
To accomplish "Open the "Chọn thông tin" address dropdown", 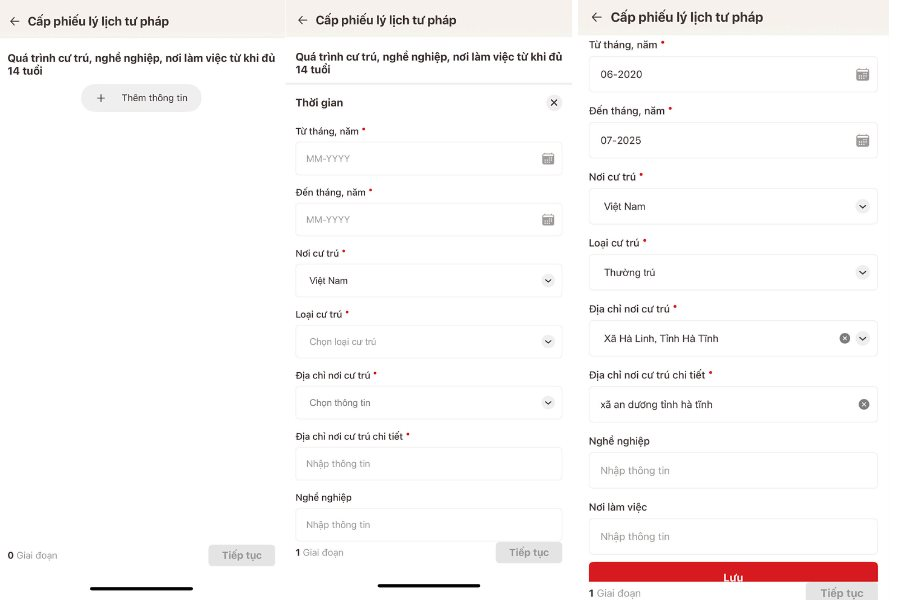I will click(547, 403).
